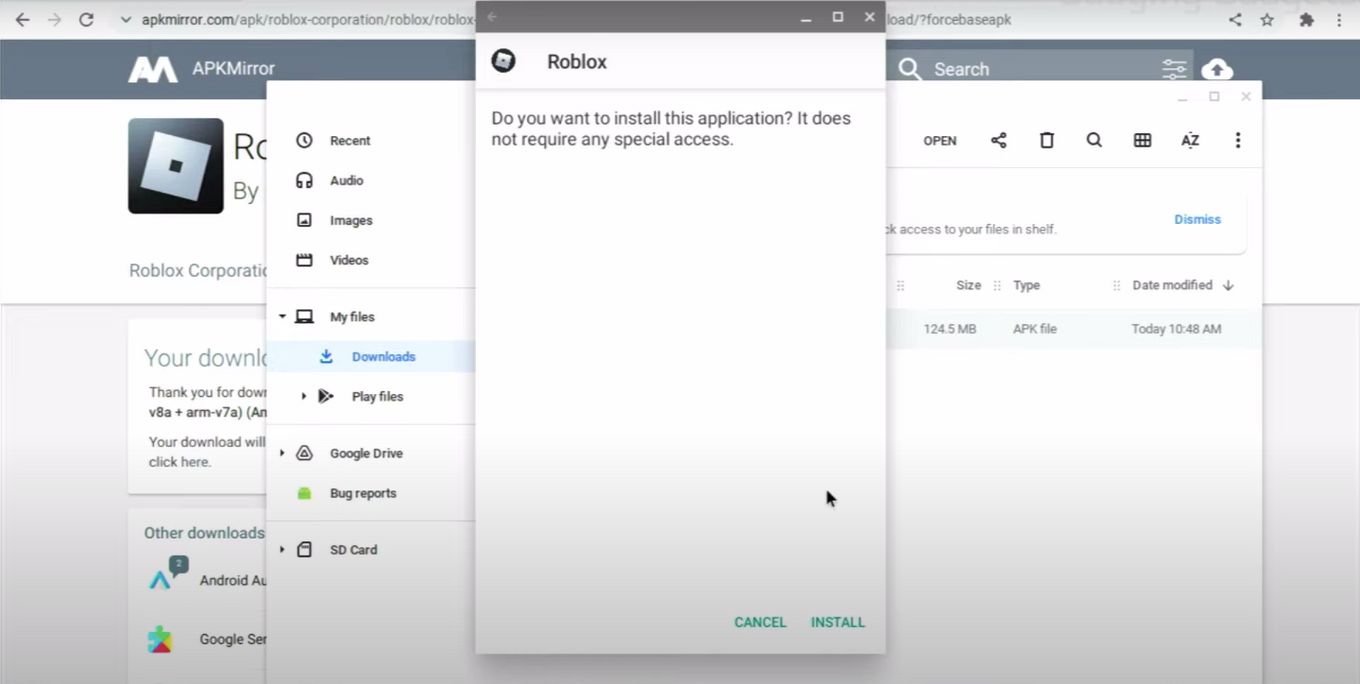Open the Videos category

click(x=348, y=260)
